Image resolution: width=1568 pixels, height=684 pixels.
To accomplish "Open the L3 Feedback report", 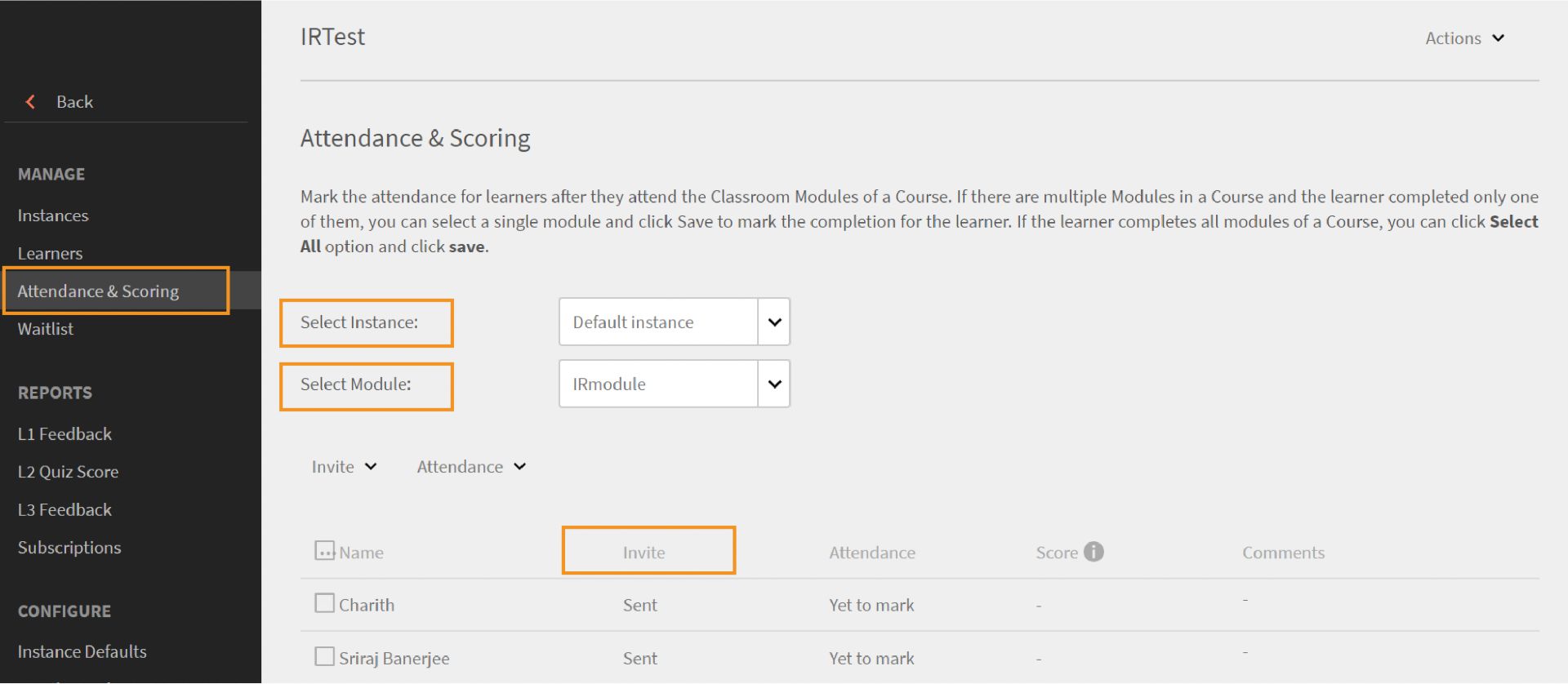I will tap(65, 510).
